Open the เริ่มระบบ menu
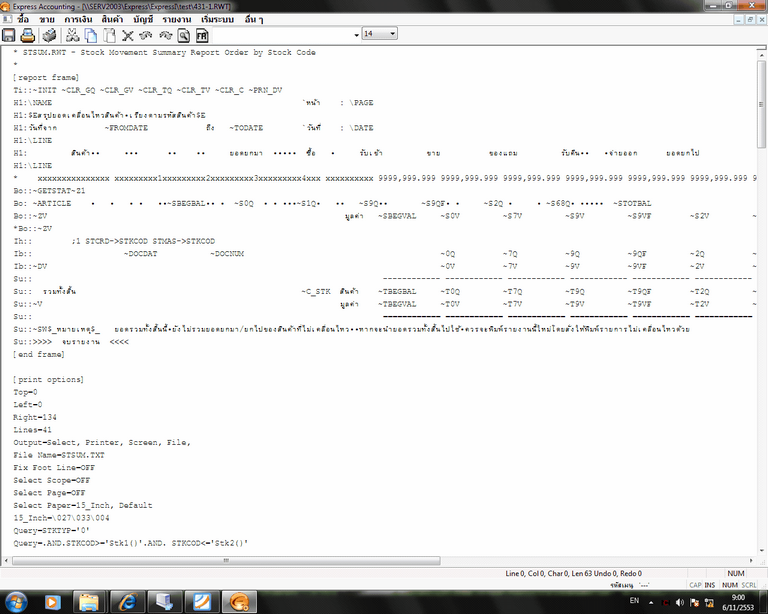 [x=217, y=20]
